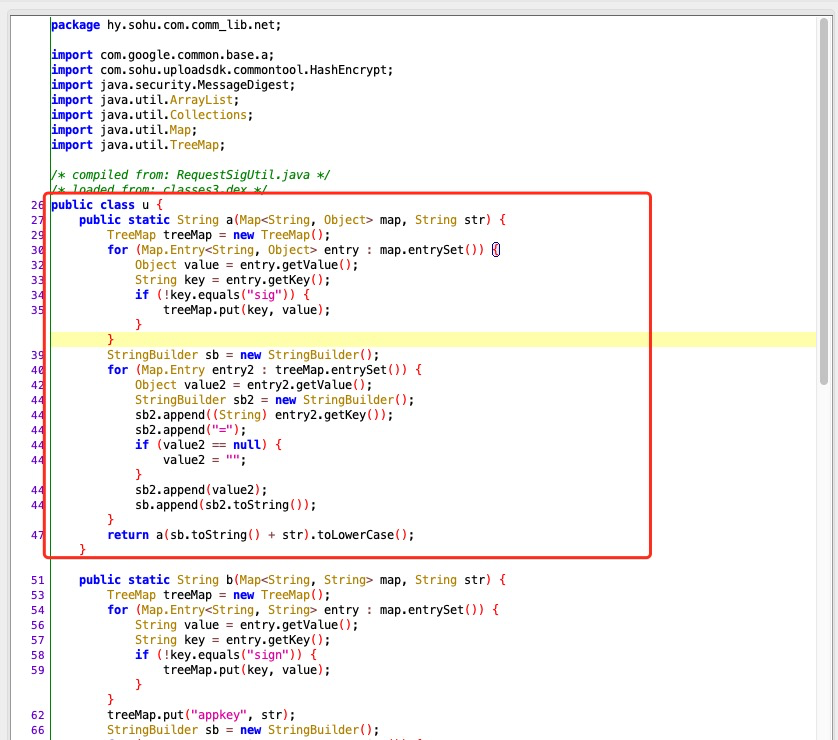Click the 'value2 = "";' assignment
Viewport: 838px width, 740px height.
[x=205, y=459]
